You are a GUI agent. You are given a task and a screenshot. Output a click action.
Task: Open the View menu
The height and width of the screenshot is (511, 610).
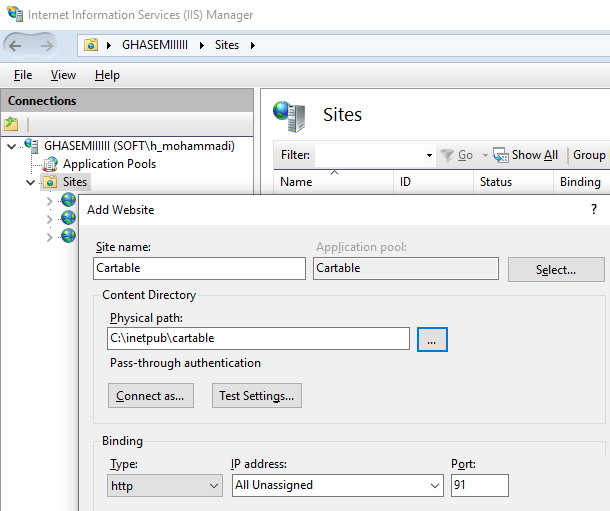(63, 75)
